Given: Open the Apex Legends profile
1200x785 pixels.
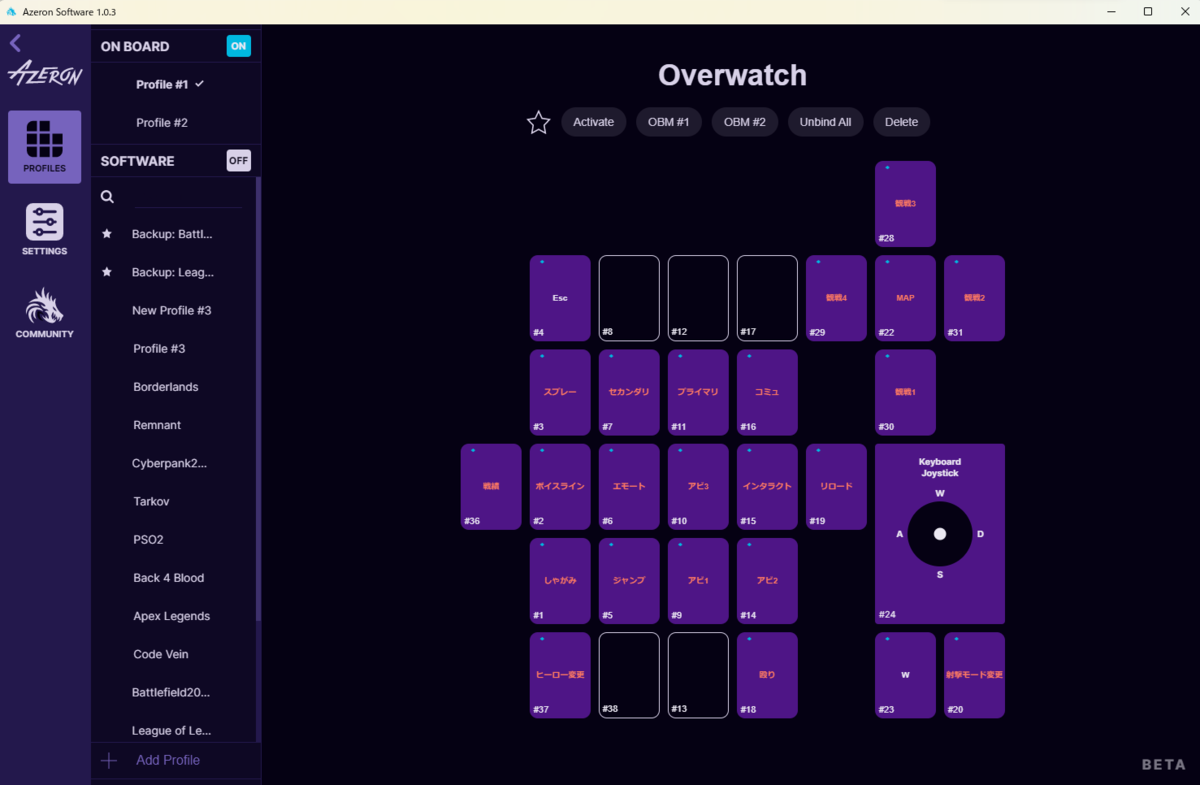Looking at the screenshot, I should click(172, 616).
